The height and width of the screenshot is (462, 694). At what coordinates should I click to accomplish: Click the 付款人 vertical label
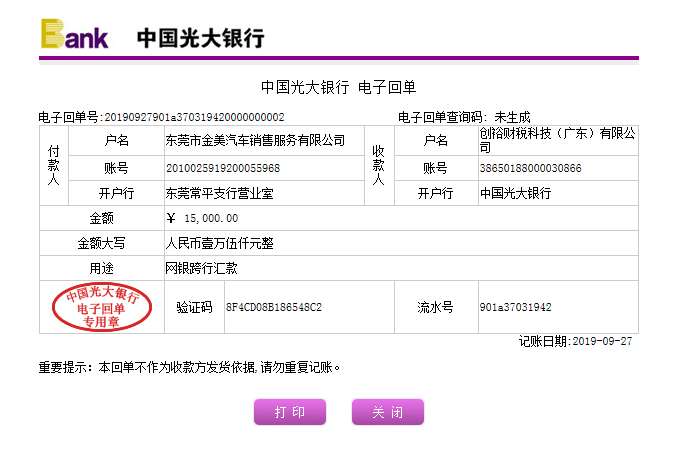[x=54, y=166]
